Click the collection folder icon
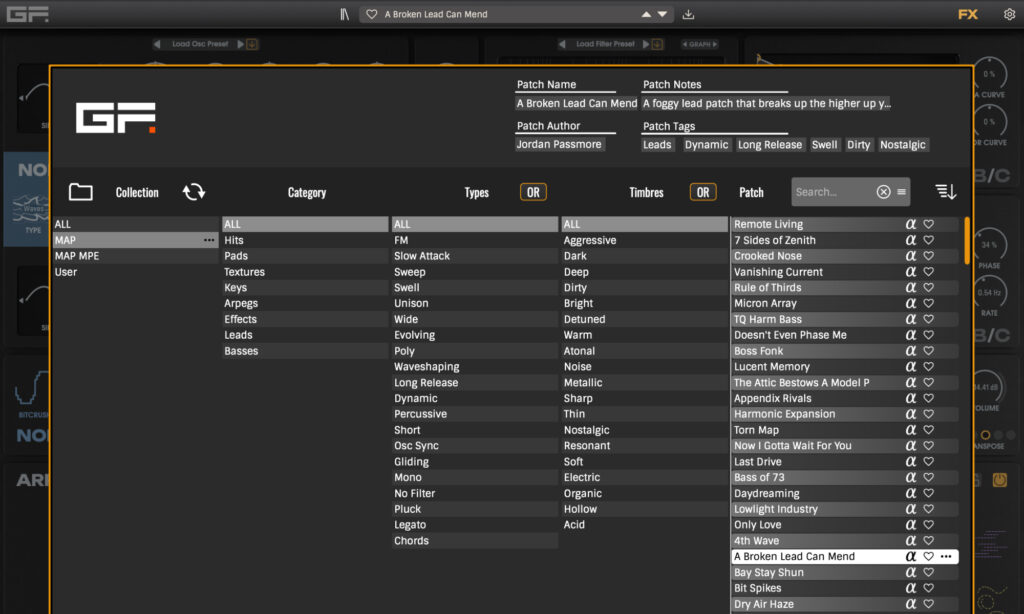 click(80, 192)
